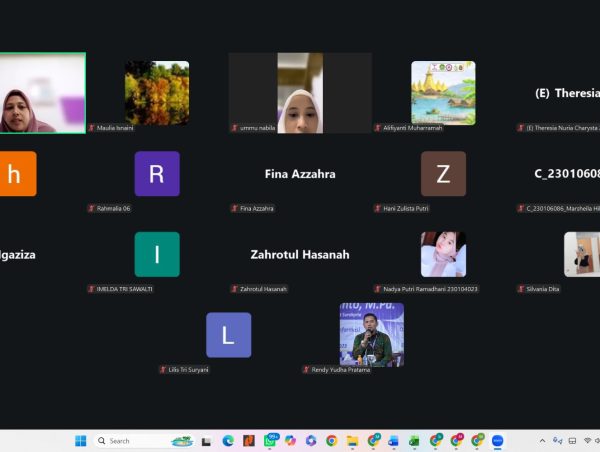The width and height of the screenshot is (600, 452).
Task: Click the large '(E) Theresia' name tile
Action: click(567, 93)
